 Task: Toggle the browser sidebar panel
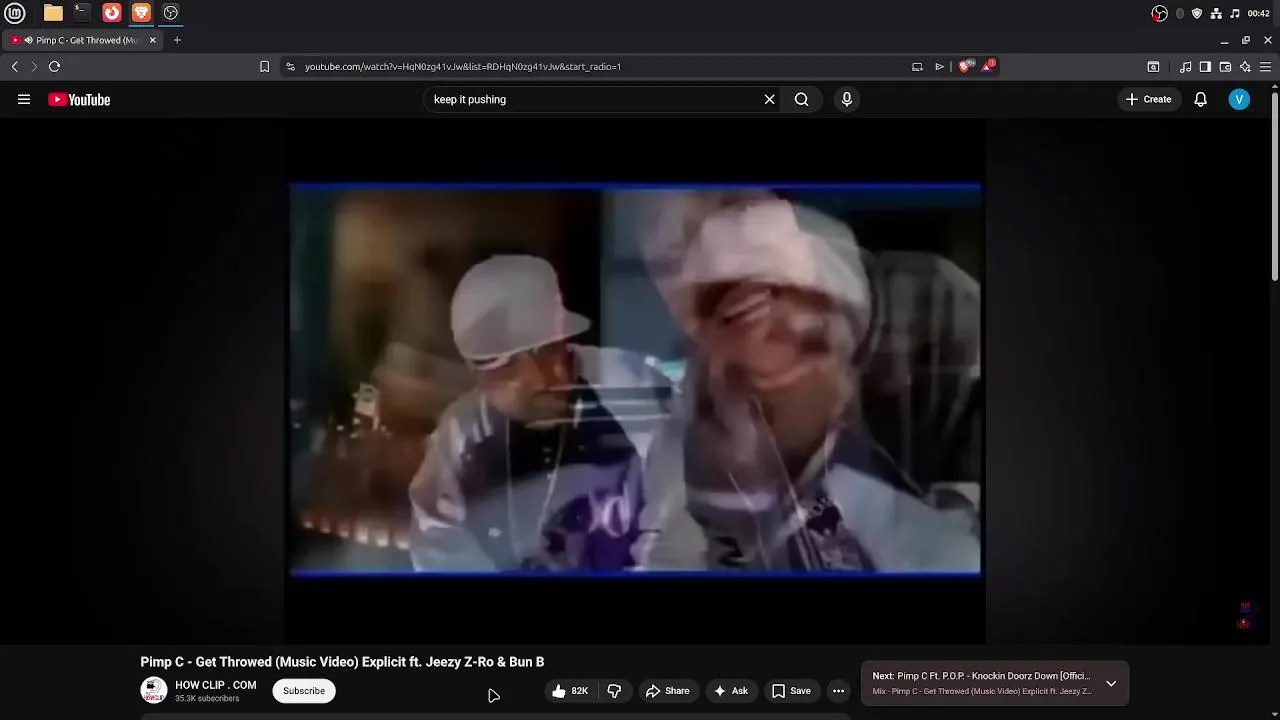point(1205,67)
